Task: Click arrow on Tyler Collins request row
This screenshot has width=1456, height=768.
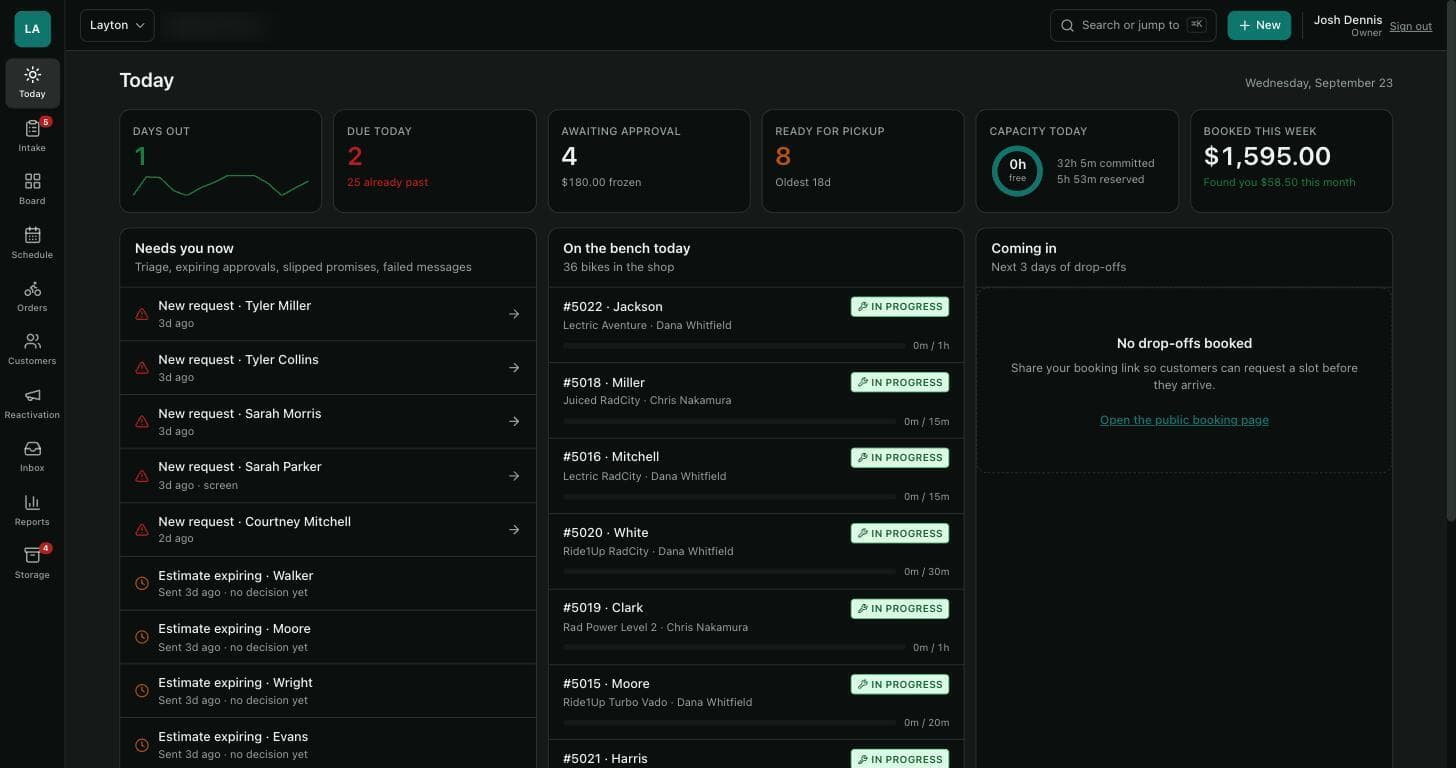Action: tap(514, 368)
